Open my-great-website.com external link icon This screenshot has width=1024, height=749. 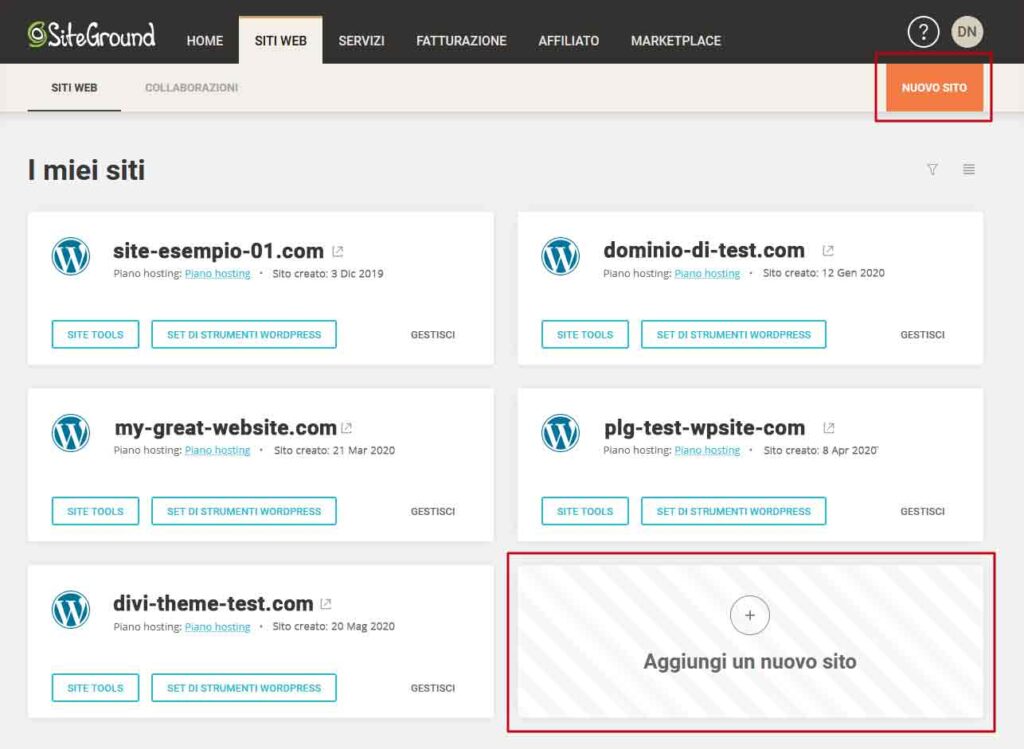pos(347,428)
